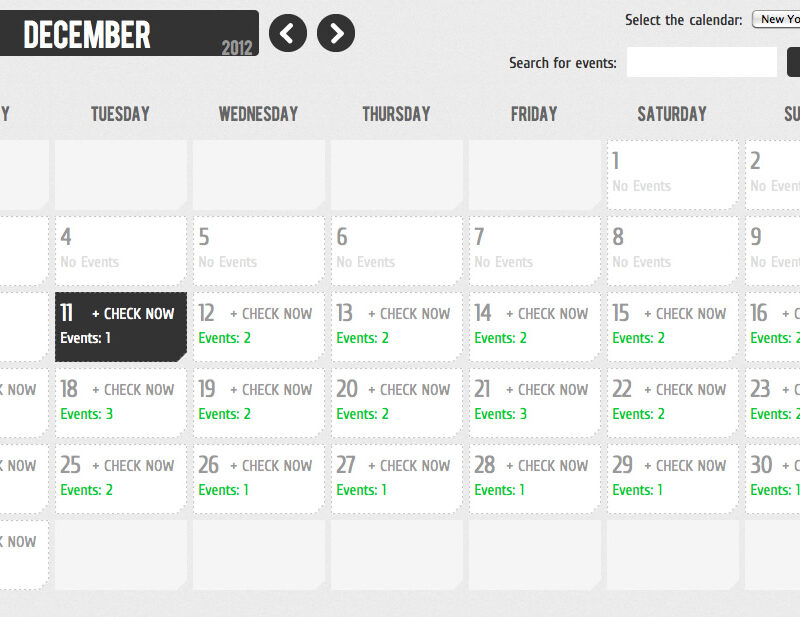The height and width of the screenshot is (617, 800).
Task: Select Check Now on December 27
Action: pyautogui.click(x=409, y=466)
